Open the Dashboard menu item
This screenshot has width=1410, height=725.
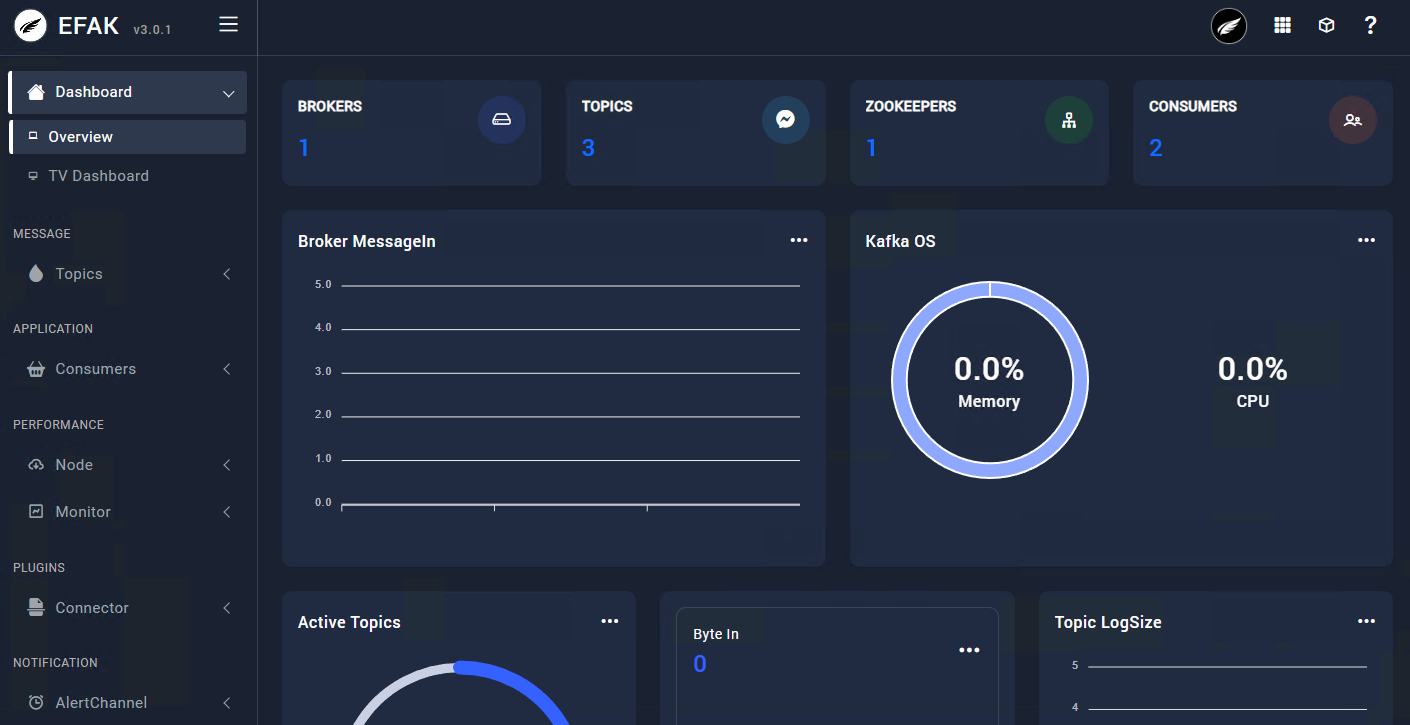click(127, 92)
